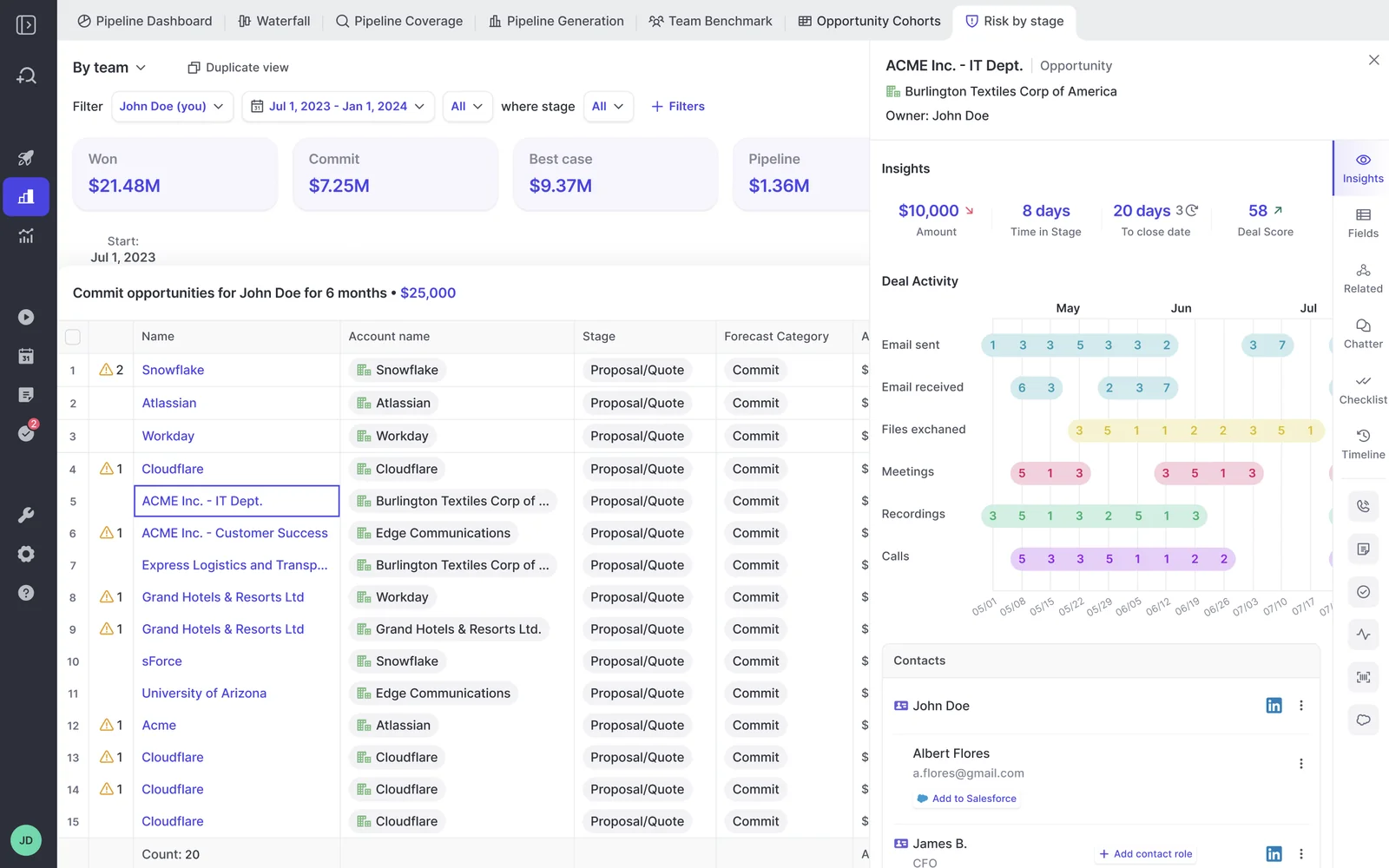Open the stage All dropdown
The height and width of the screenshot is (868, 1389).
click(608, 106)
